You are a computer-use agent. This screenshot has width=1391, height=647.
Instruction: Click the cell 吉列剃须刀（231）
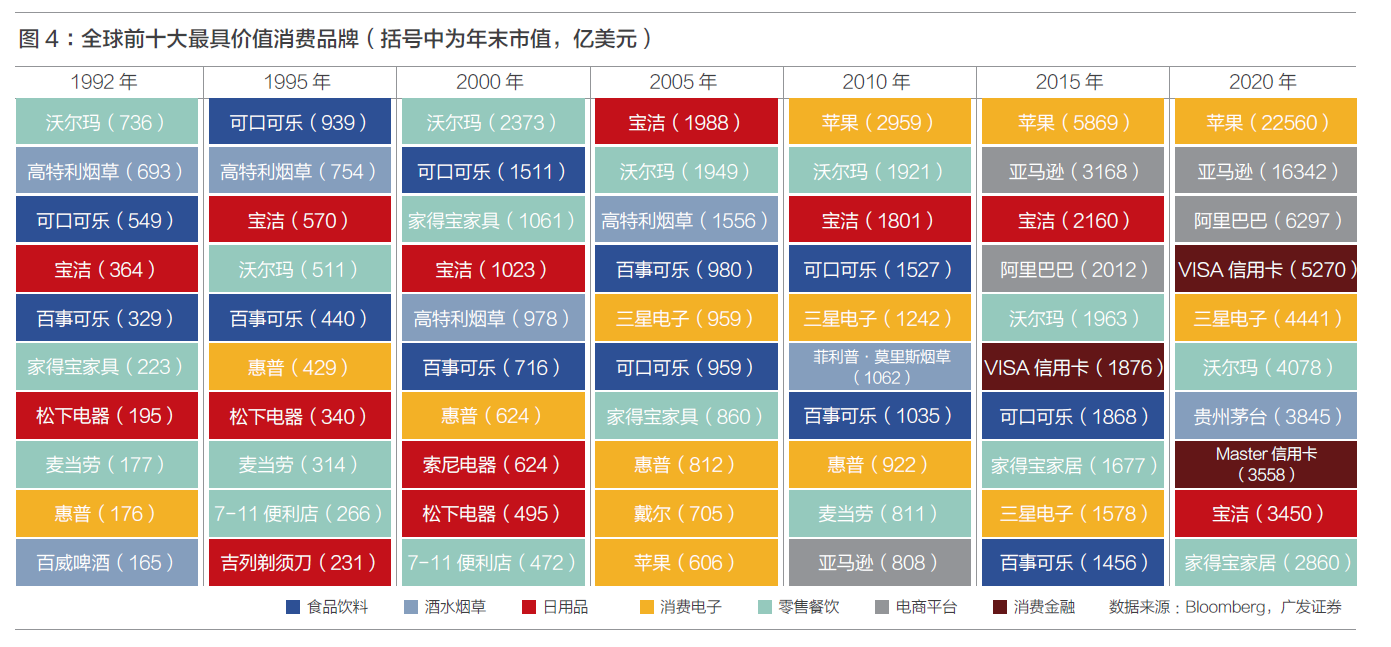point(300,563)
